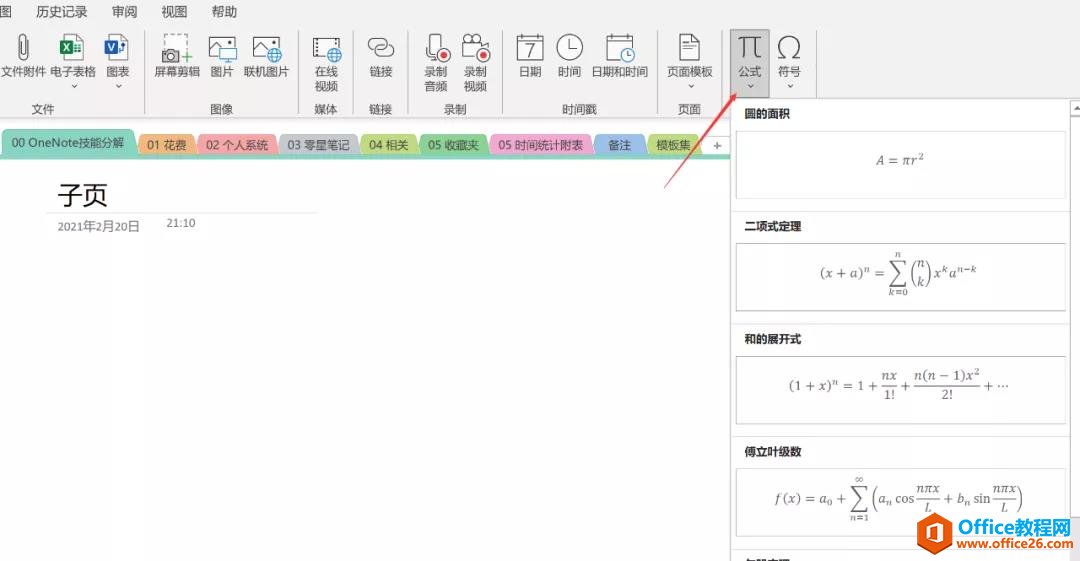Click the 链接 link icon

[x=380, y=48]
